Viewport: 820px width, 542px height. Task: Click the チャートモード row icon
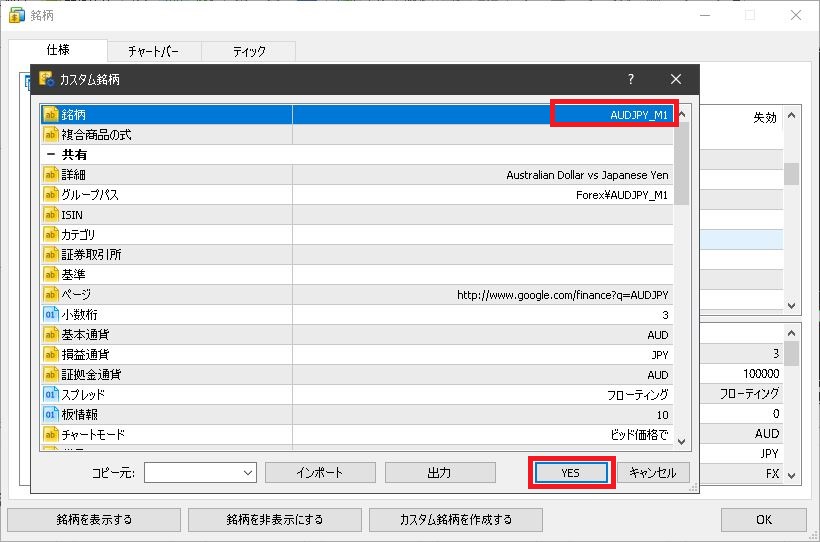click(51, 434)
